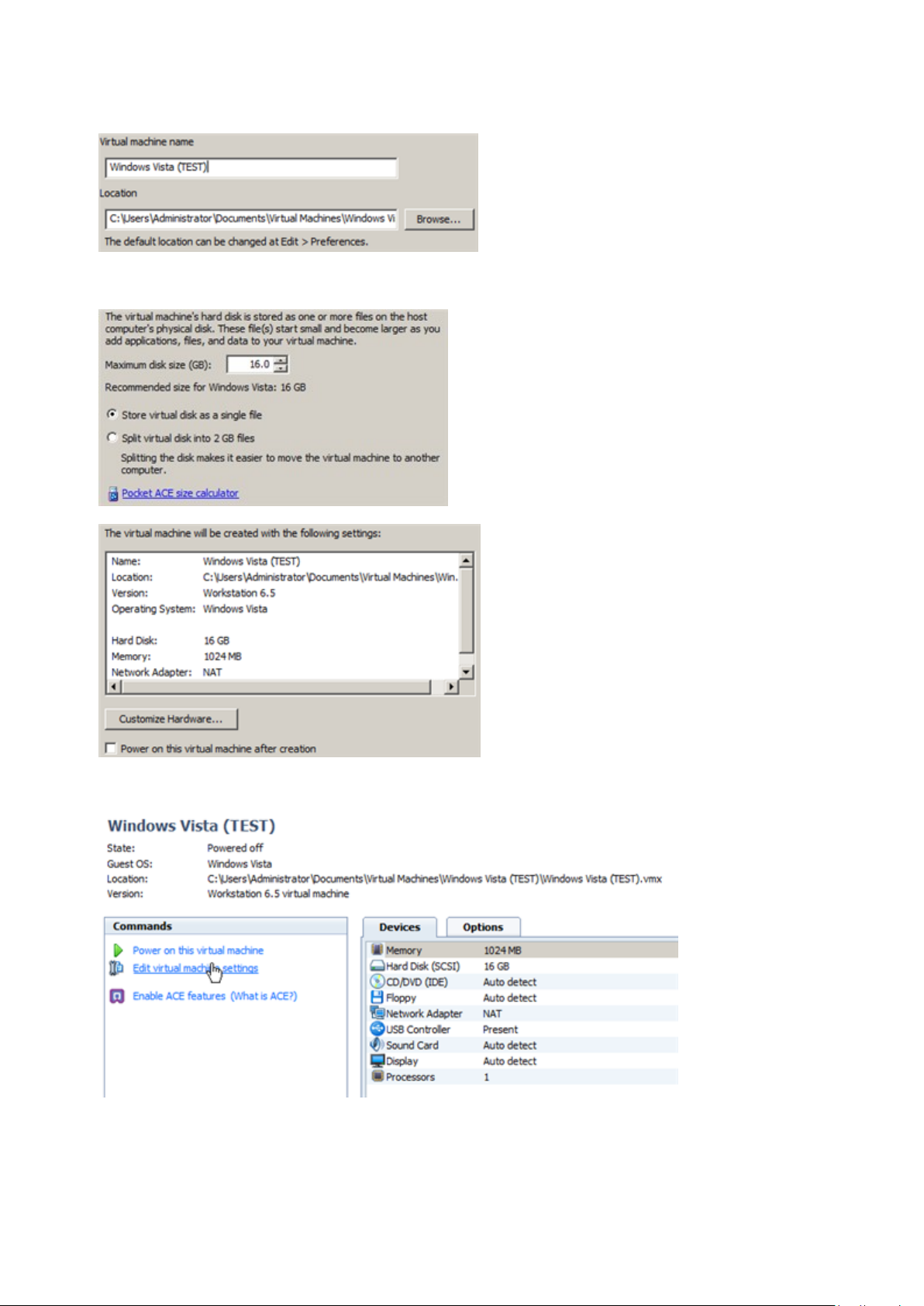924x1306 pixels.
Task: Select the Processors value 1
Action: [487, 1077]
